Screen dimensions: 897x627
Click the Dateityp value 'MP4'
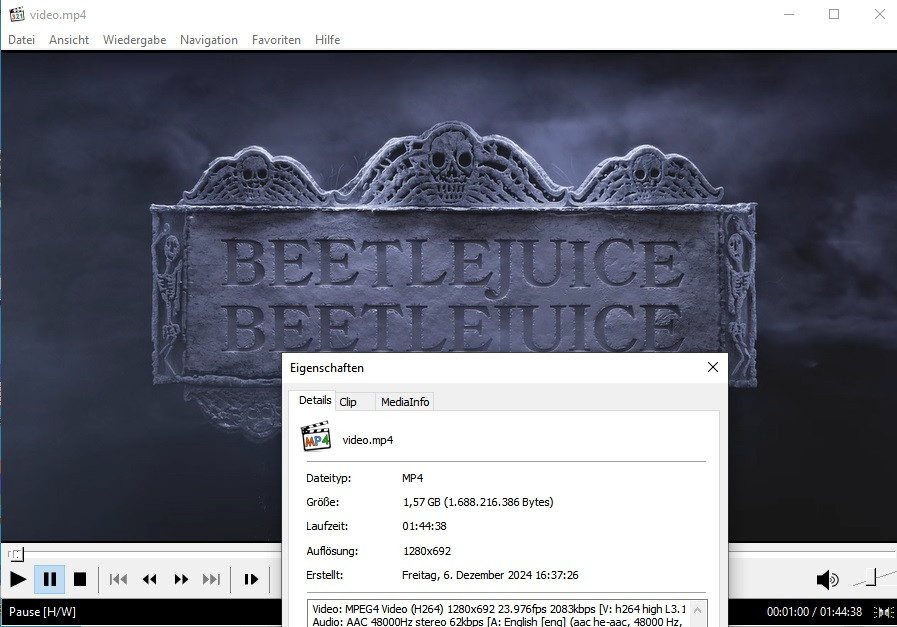(412, 478)
